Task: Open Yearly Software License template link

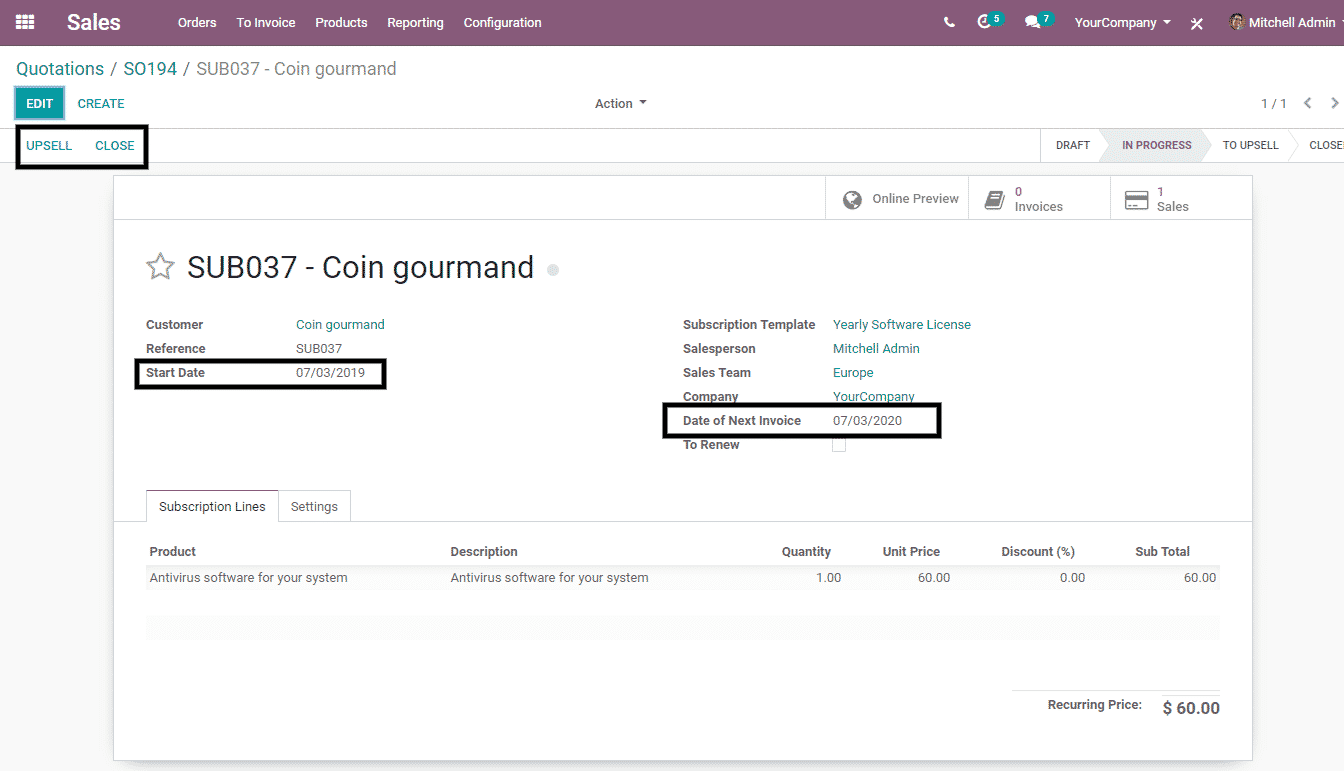Action: tap(902, 325)
